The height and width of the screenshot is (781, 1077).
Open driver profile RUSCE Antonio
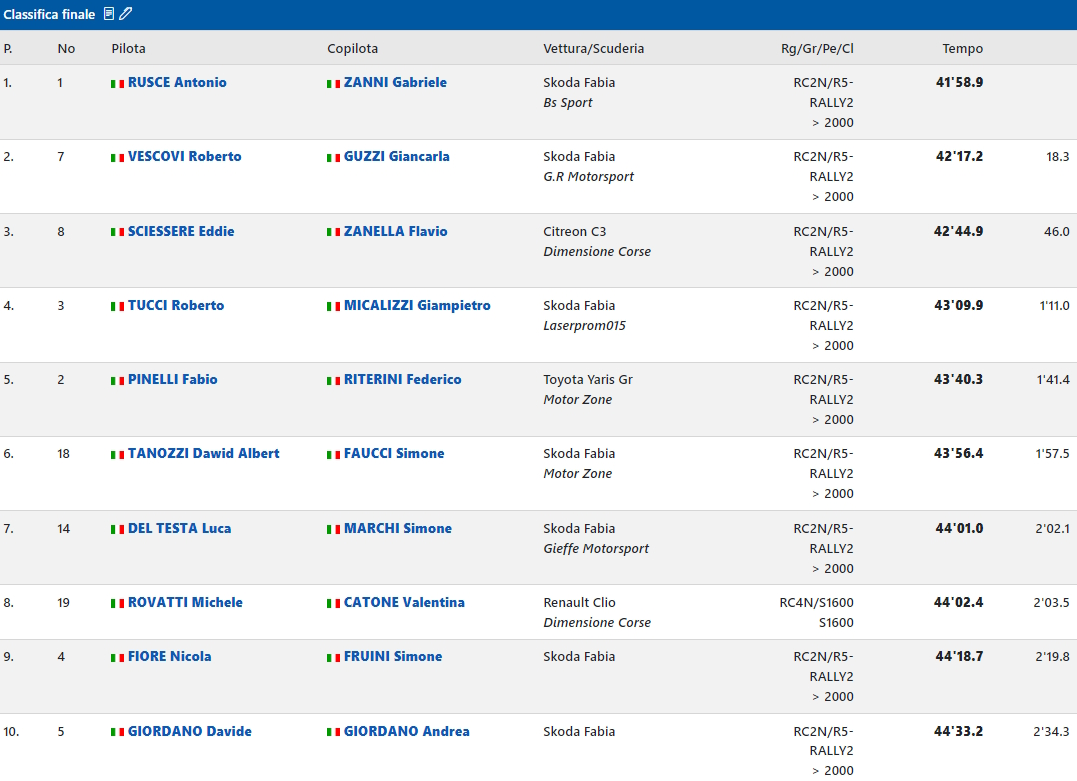[177, 82]
